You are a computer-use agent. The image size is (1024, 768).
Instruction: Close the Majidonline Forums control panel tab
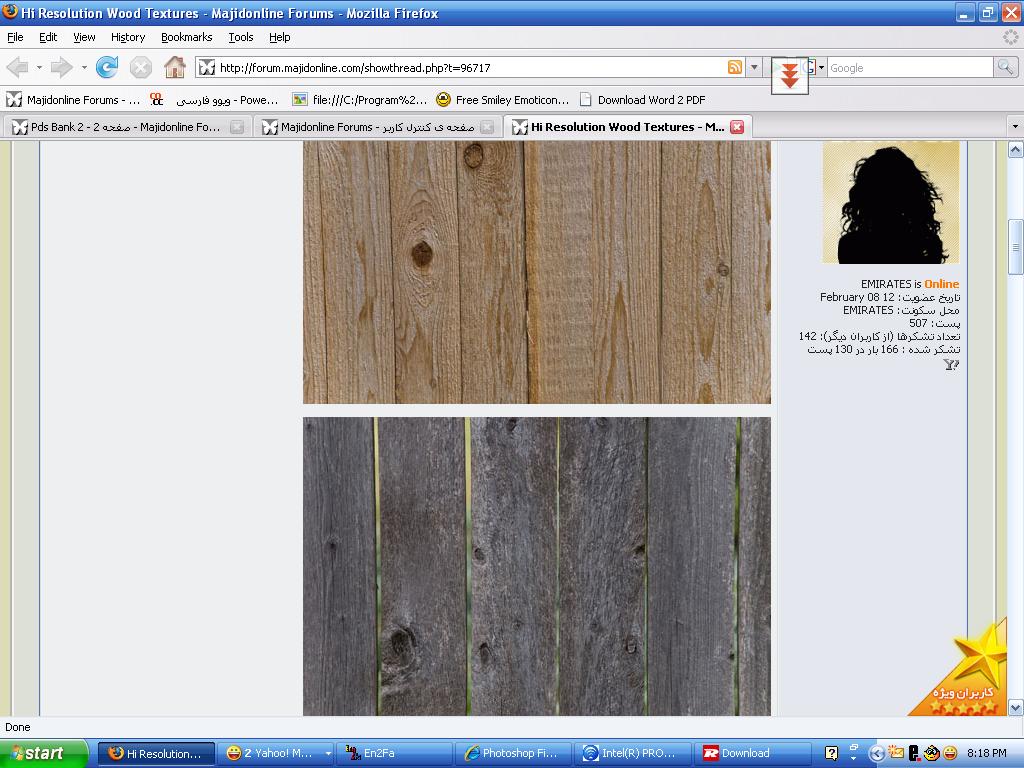(x=487, y=127)
